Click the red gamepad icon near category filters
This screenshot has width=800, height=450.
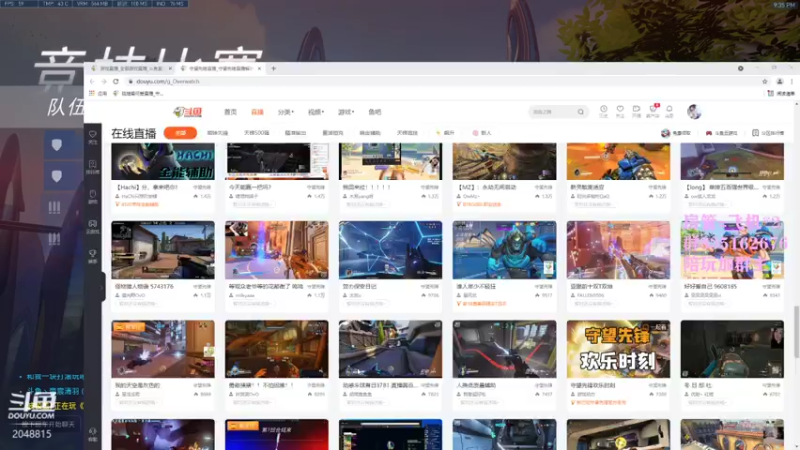coord(709,133)
